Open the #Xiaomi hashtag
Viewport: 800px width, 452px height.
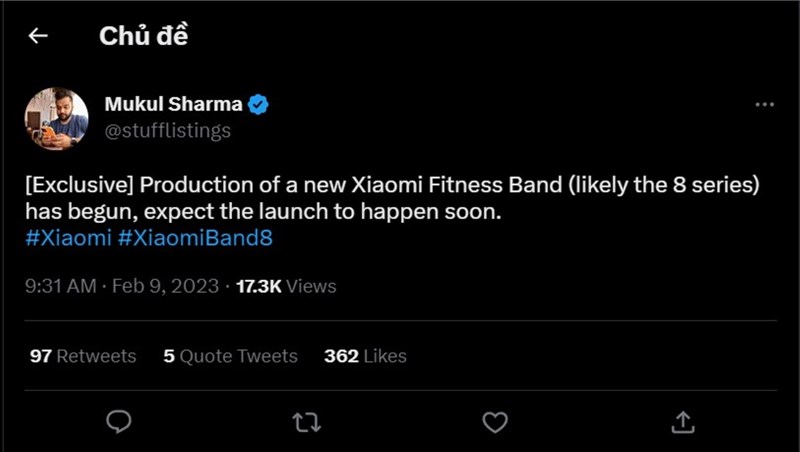click(68, 238)
